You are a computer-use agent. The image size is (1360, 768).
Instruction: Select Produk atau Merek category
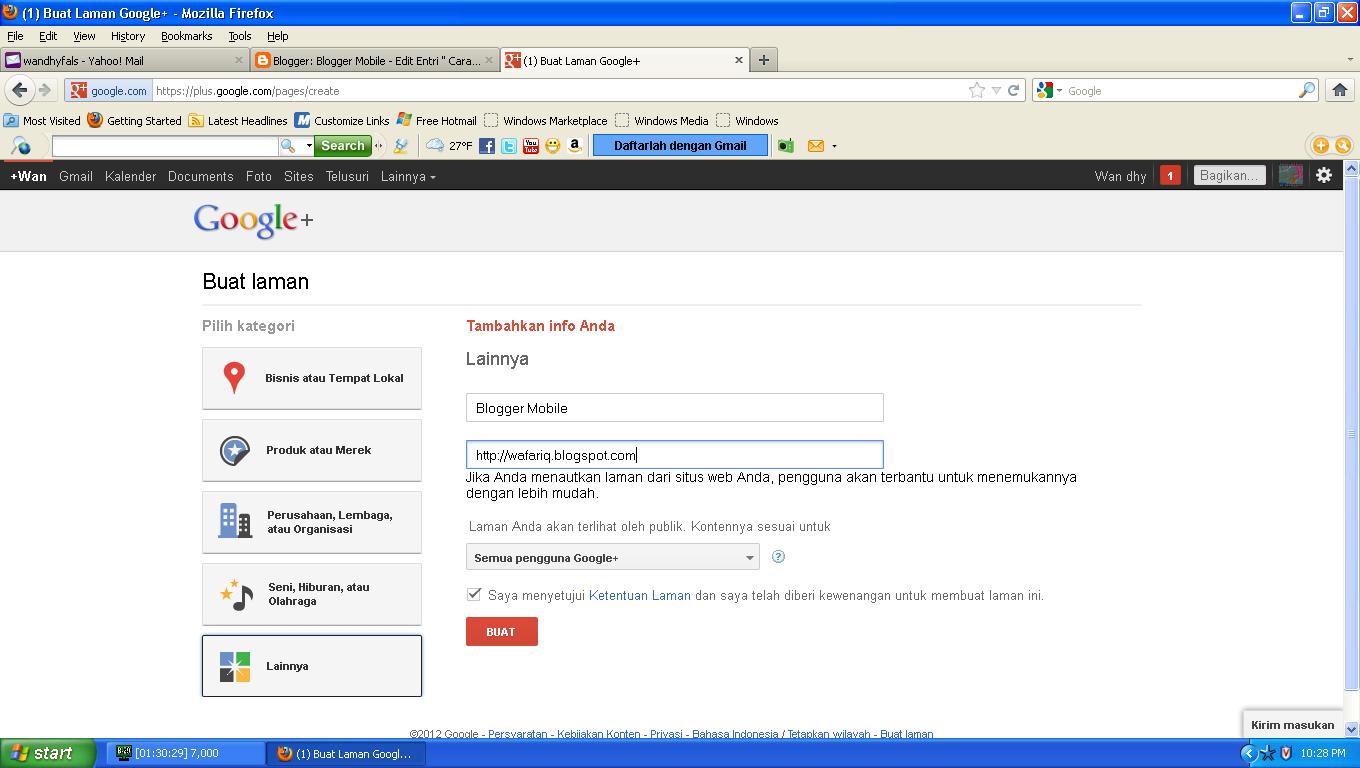tap(312, 450)
